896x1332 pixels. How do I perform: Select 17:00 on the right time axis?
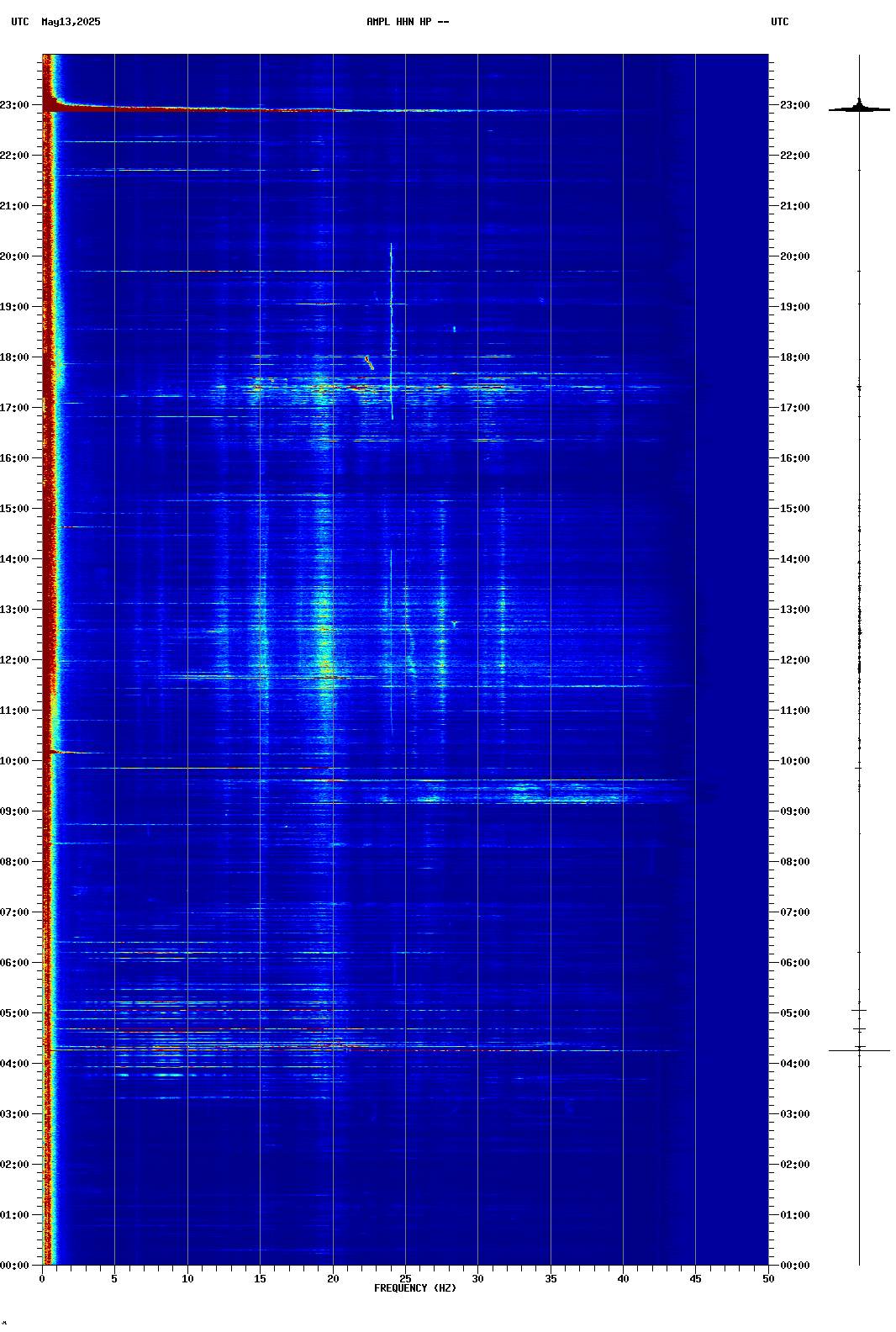[x=795, y=408]
